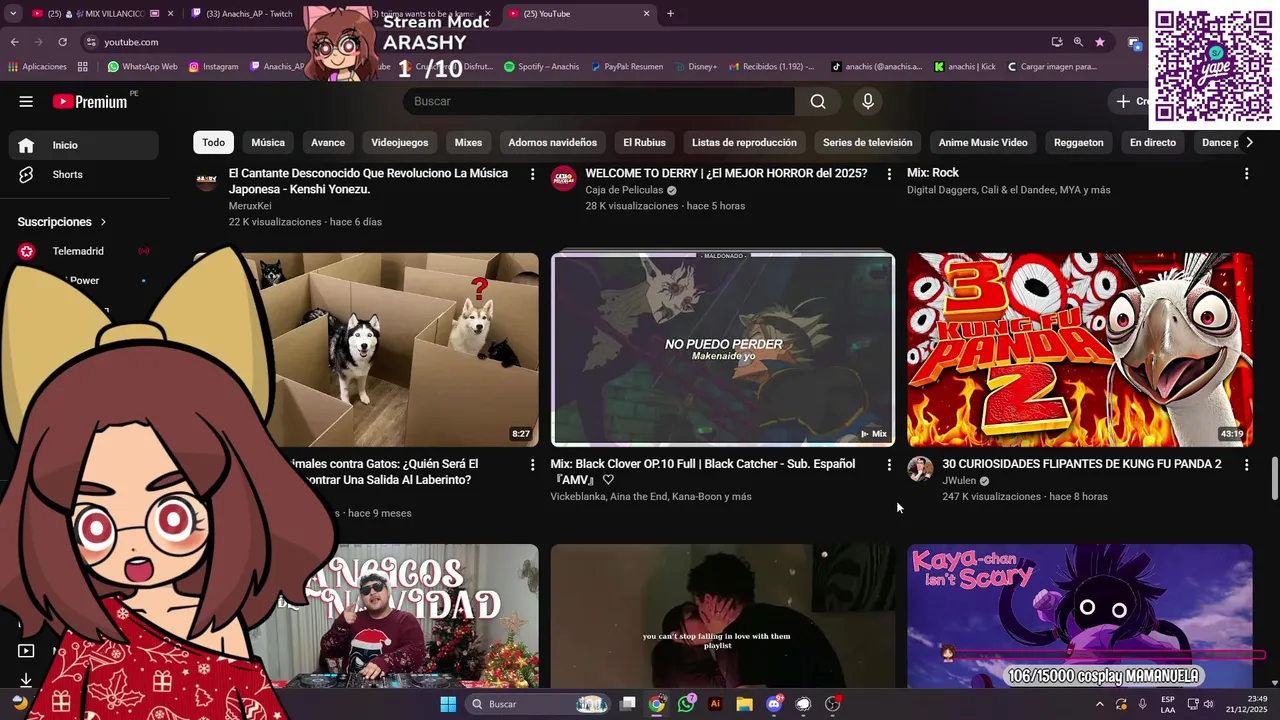The image size is (1280, 720).
Task: Open new browser tab with plus
Action: (x=670, y=13)
